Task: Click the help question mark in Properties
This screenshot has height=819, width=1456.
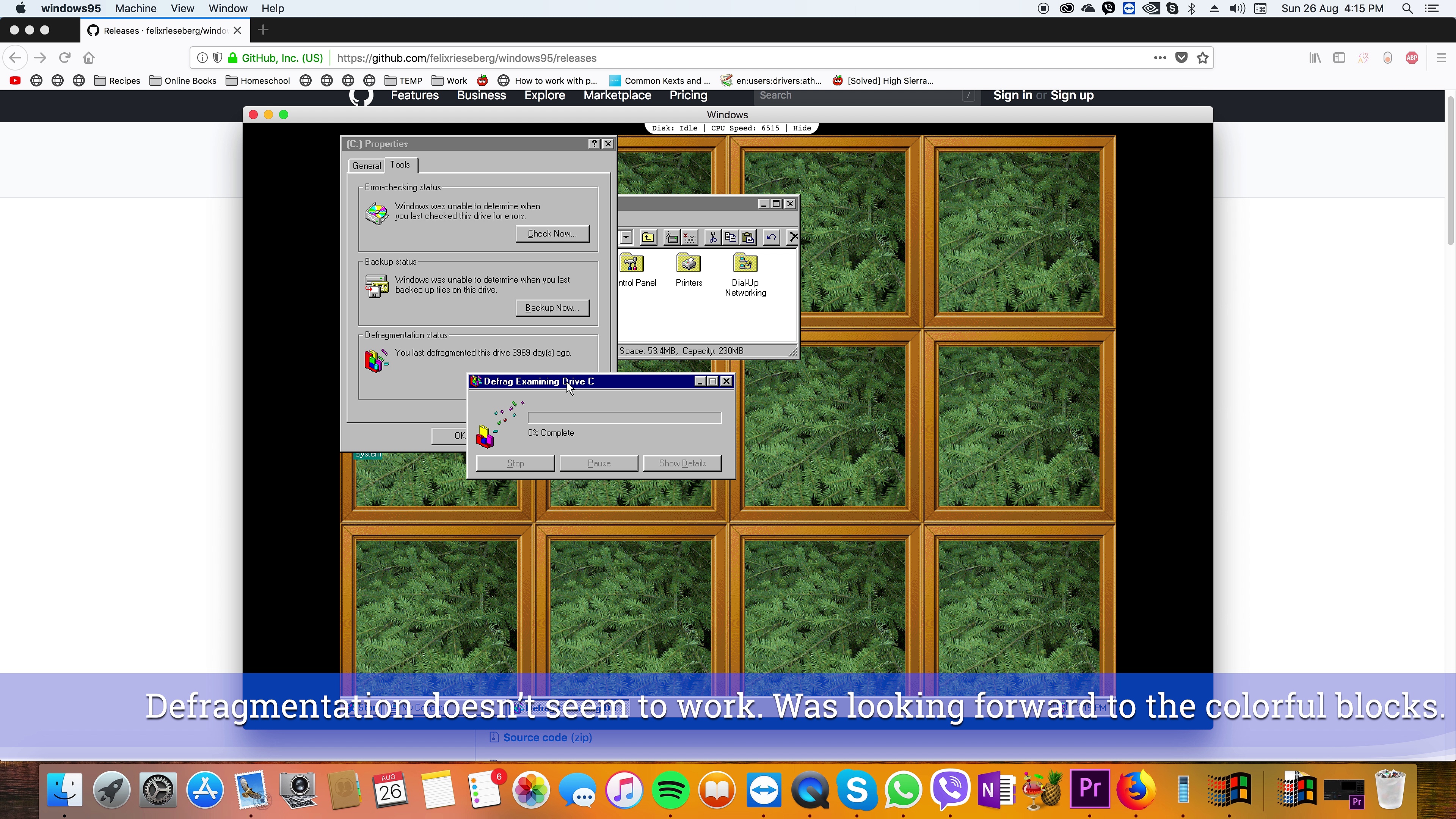Action: pyautogui.click(x=594, y=144)
